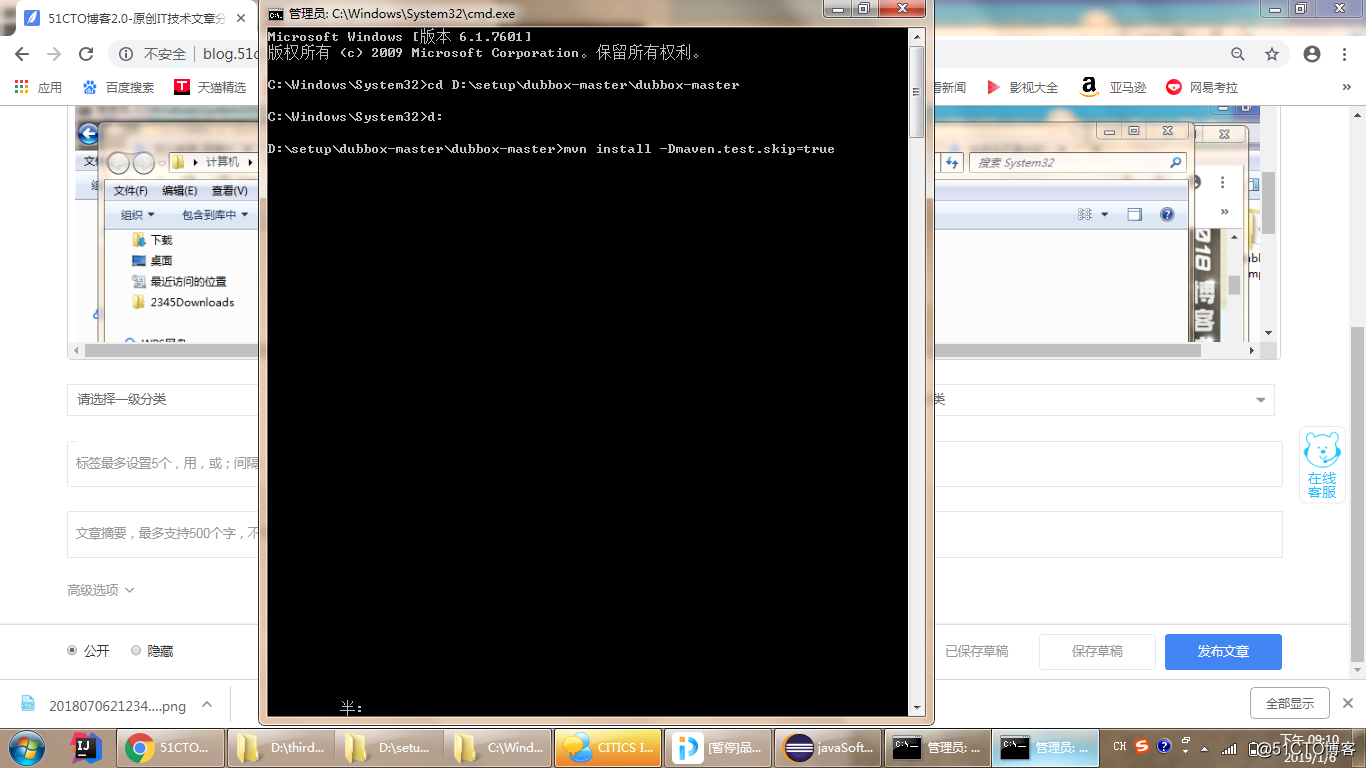Close the 51CTO博客2.0 browser tab
This screenshot has height=768, width=1366.
pyautogui.click(x=240, y=17)
